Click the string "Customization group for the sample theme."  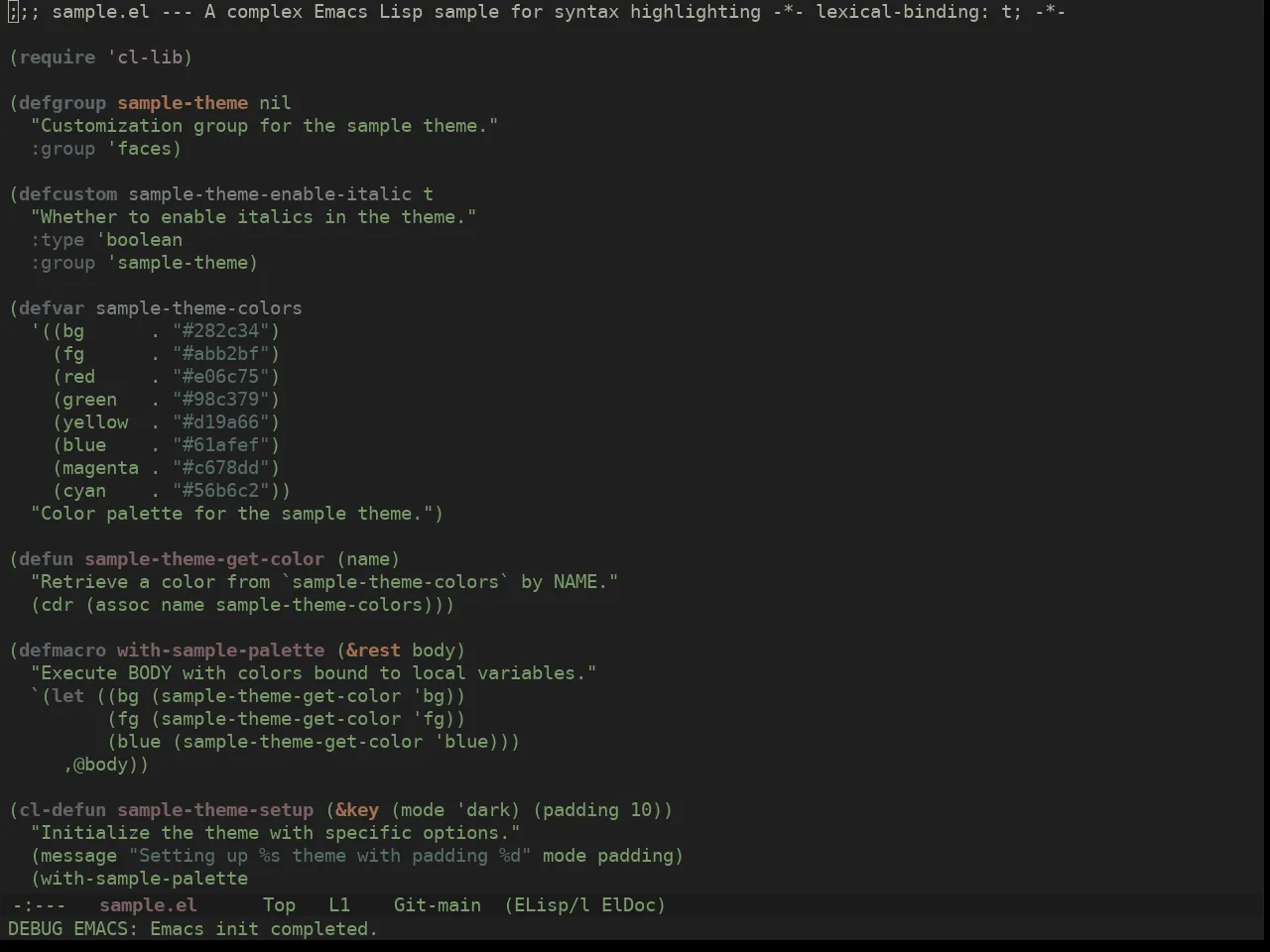click(x=265, y=125)
